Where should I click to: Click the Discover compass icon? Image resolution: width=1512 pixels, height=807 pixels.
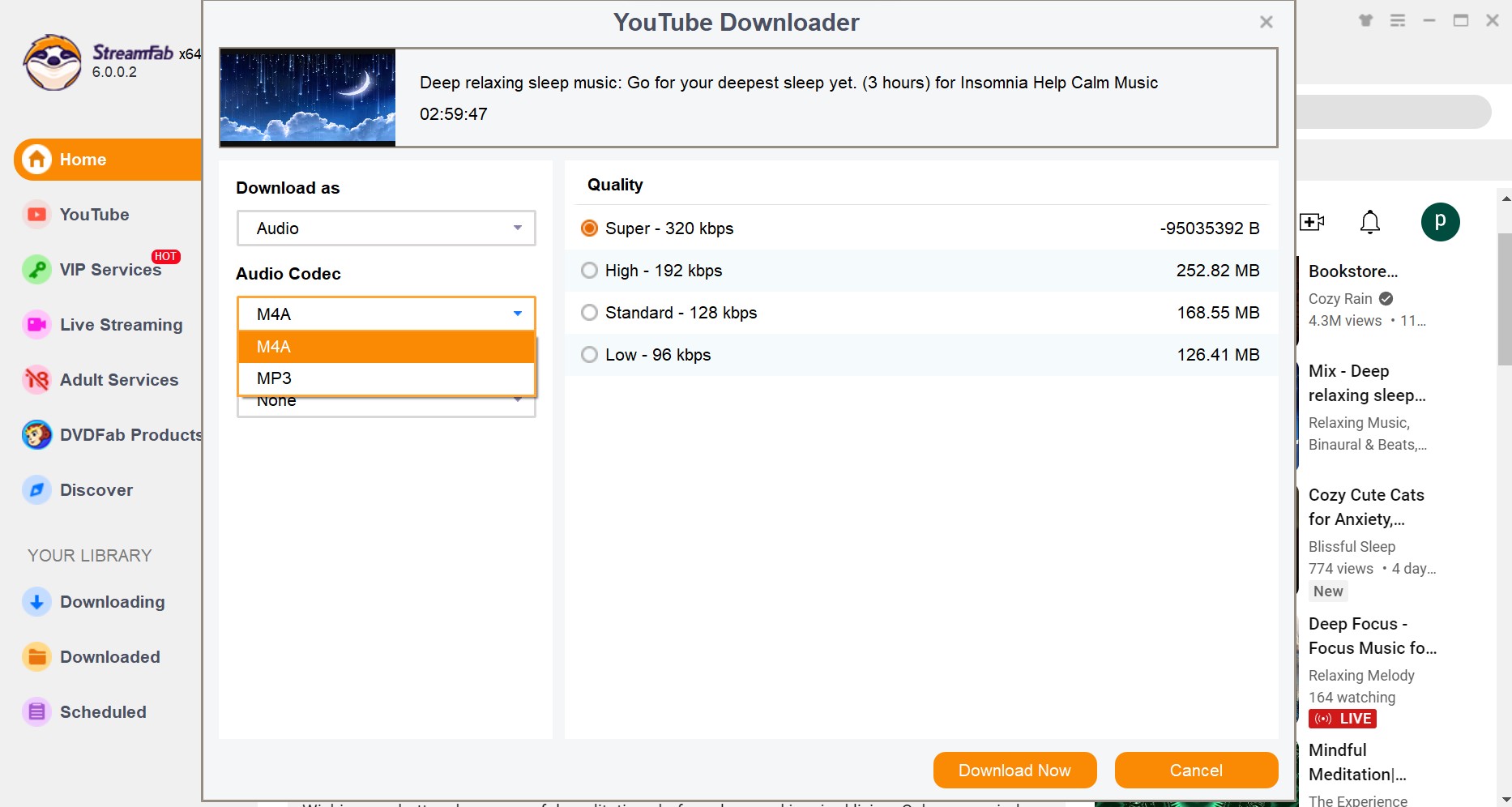point(36,490)
